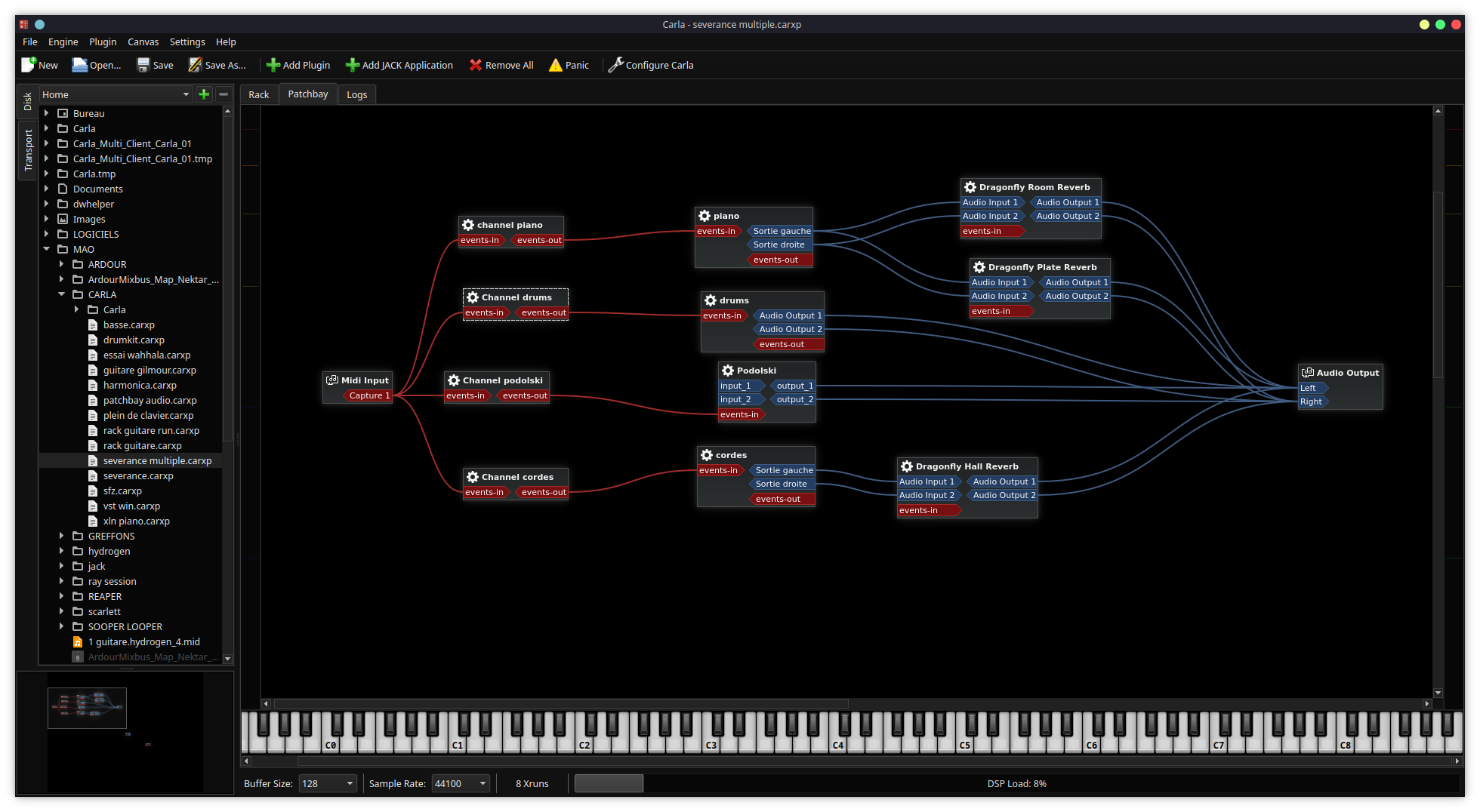The width and height of the screenshot is (1480, 812).
Task: Select the Transport side tab
Action: tap(28, 149)
